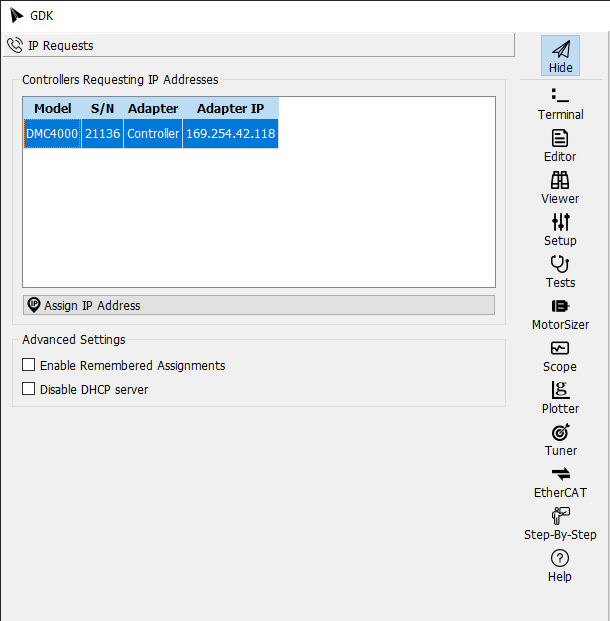Launch the Viewer tool

pos(560,187)
